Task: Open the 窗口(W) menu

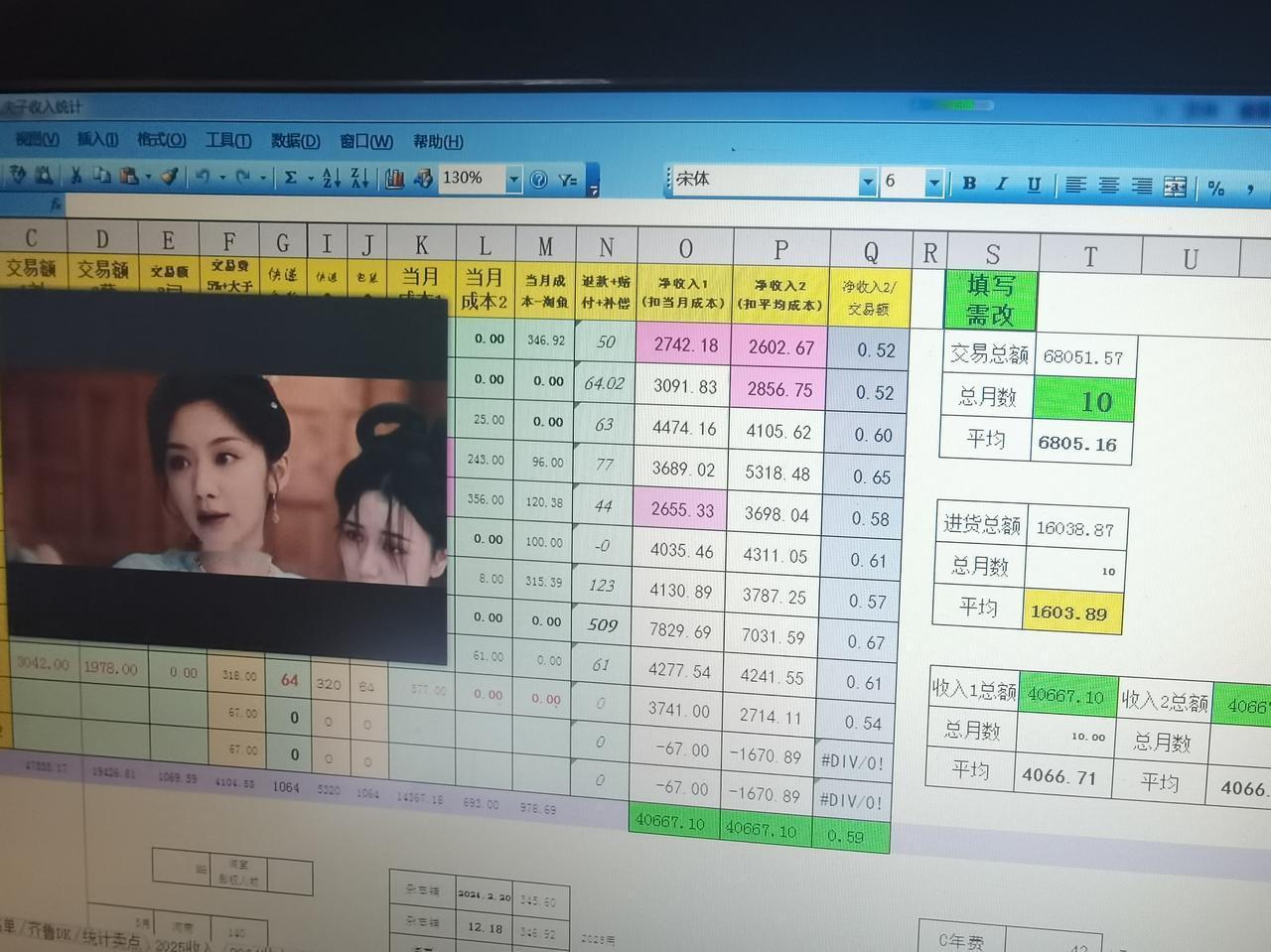Action: 366,142
